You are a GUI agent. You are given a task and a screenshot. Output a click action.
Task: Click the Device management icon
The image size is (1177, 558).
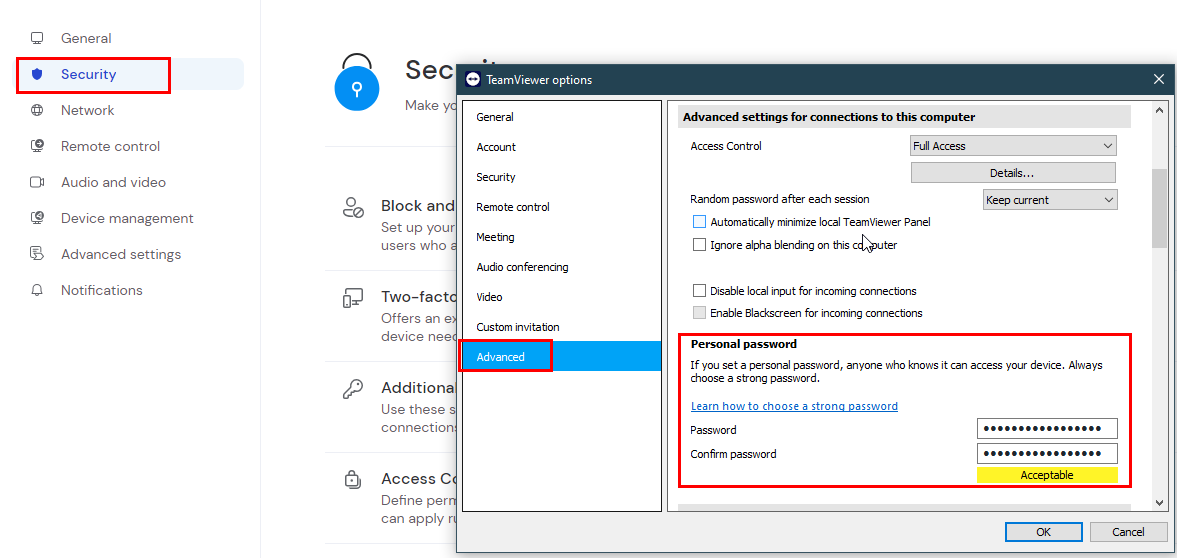(37, 219)
